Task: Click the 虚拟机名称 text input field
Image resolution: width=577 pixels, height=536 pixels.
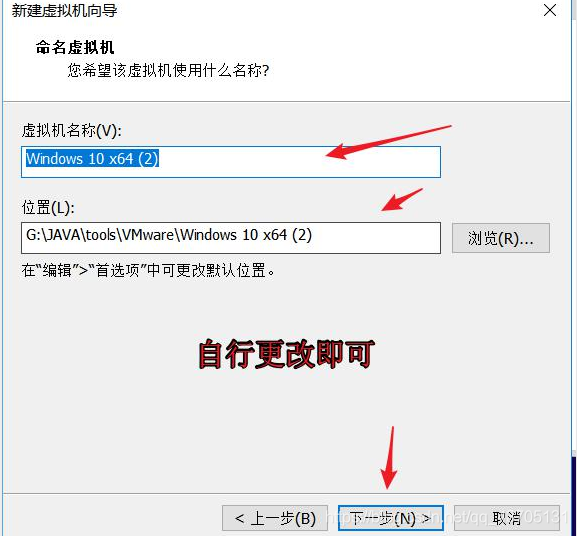Action: [231, 162]
